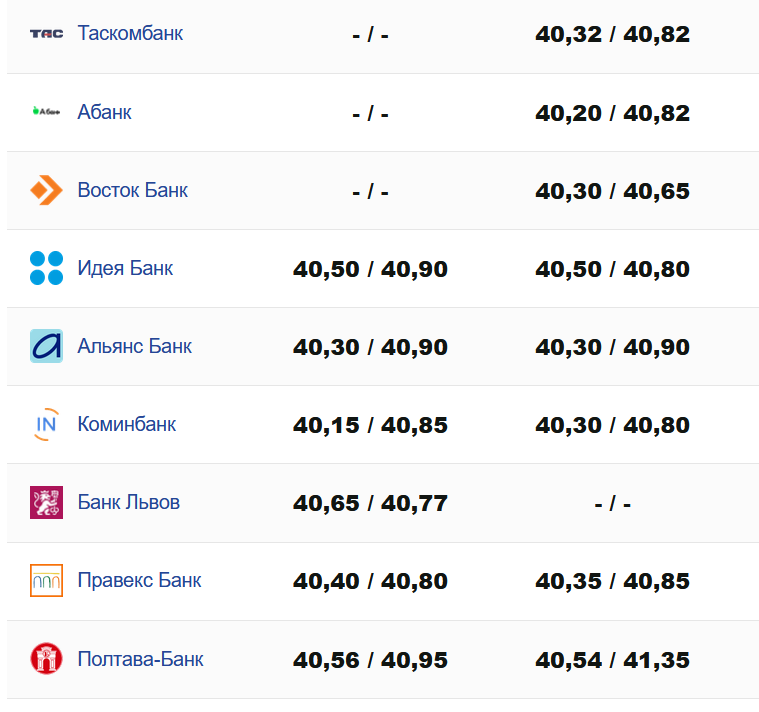Go to the Восток Банк page
This screenshot has width=759, height=712.
pyautogui.click(x=132, y=190)
